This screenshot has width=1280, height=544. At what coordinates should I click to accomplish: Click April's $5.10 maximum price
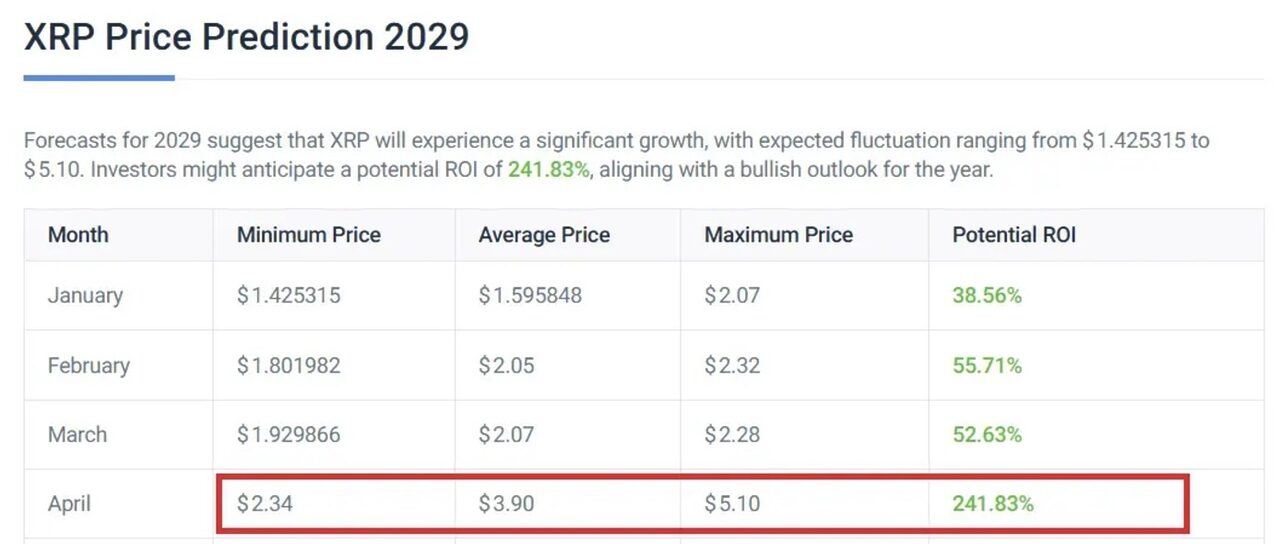click(732, 504)
